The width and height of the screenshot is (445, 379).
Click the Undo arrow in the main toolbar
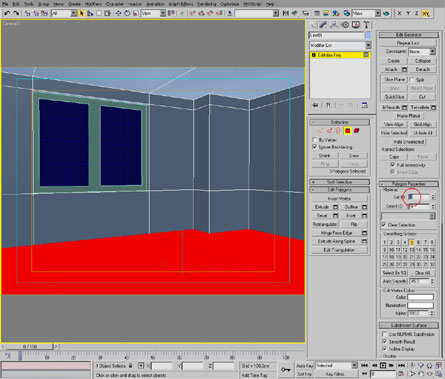tap(7, 13)
